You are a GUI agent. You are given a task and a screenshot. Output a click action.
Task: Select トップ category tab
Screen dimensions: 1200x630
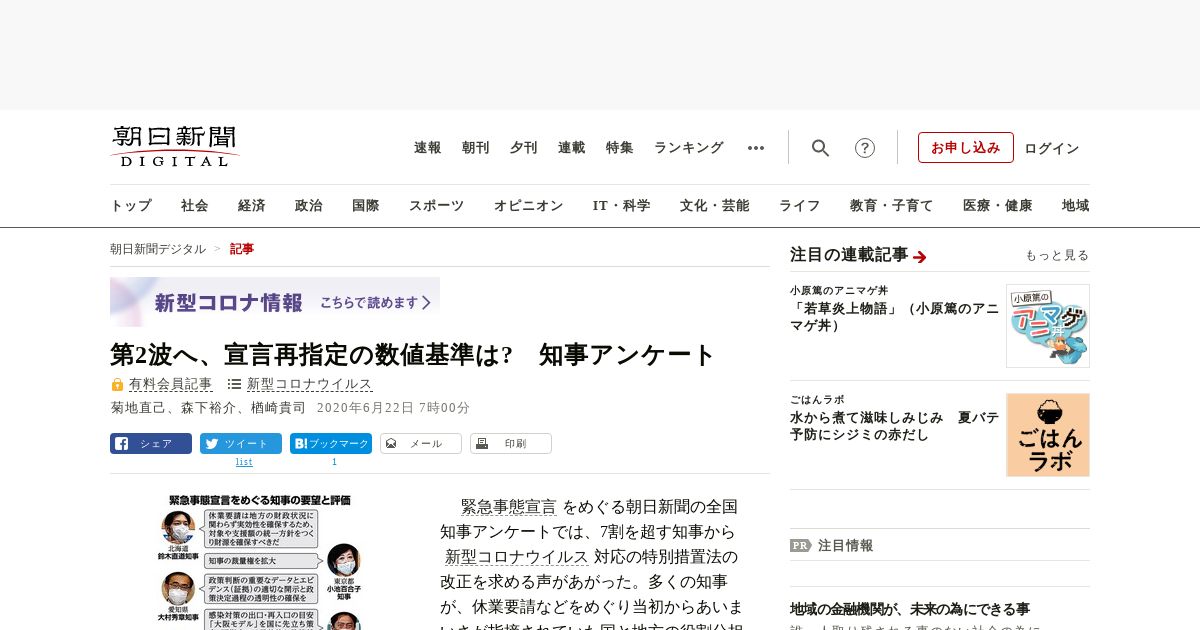(131, 206)
